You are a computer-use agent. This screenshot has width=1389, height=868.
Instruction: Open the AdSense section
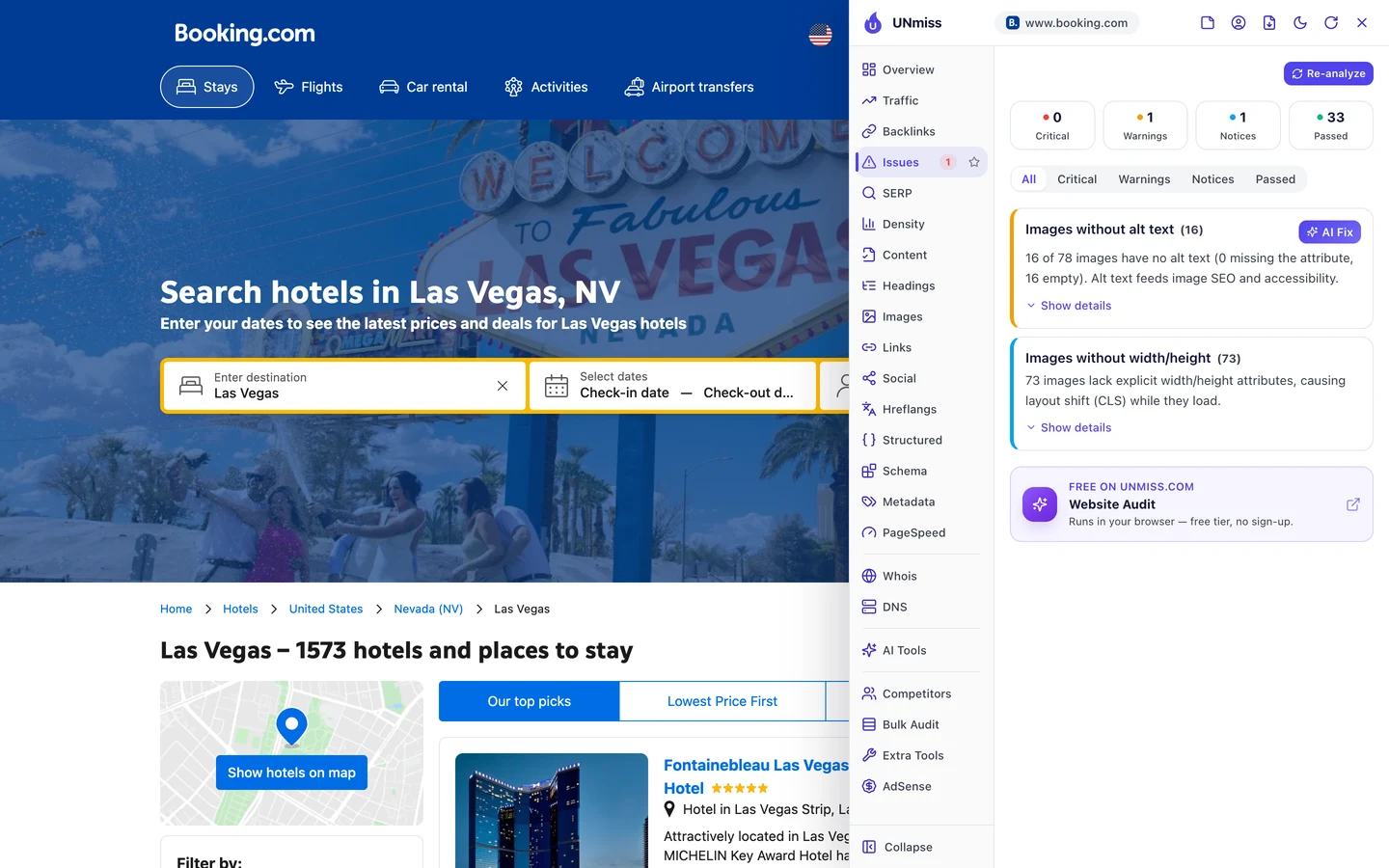921,786
